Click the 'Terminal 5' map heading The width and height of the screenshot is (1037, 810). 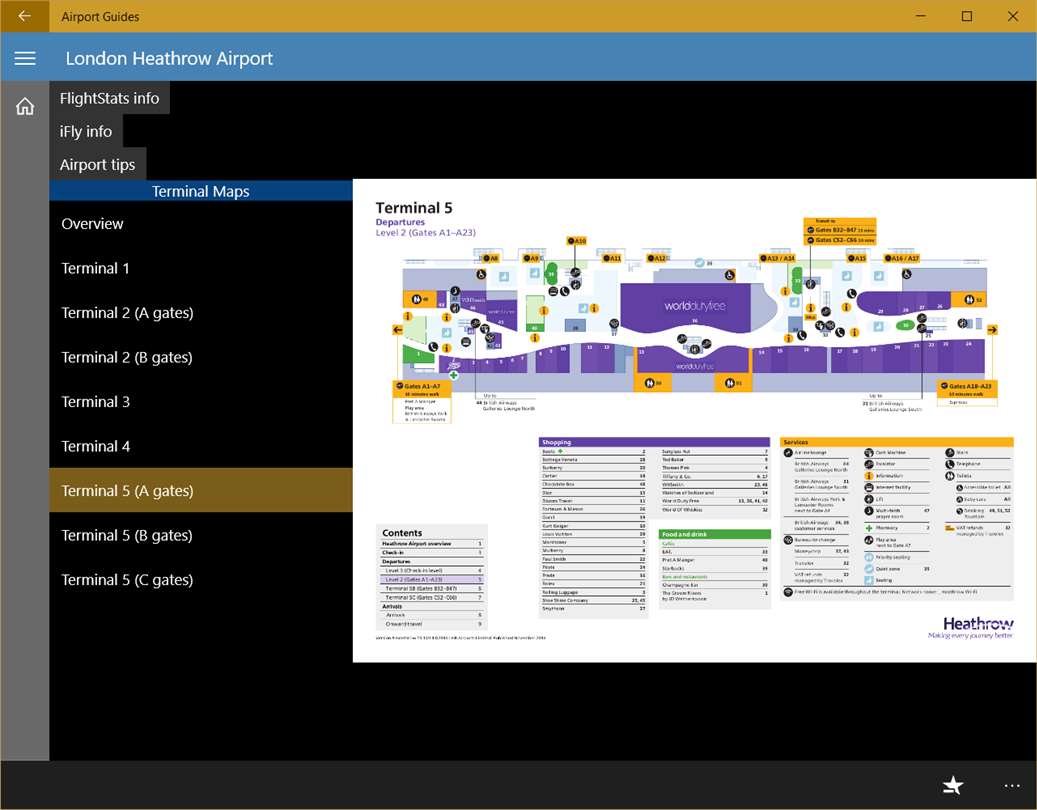click(x=414, y=208)
